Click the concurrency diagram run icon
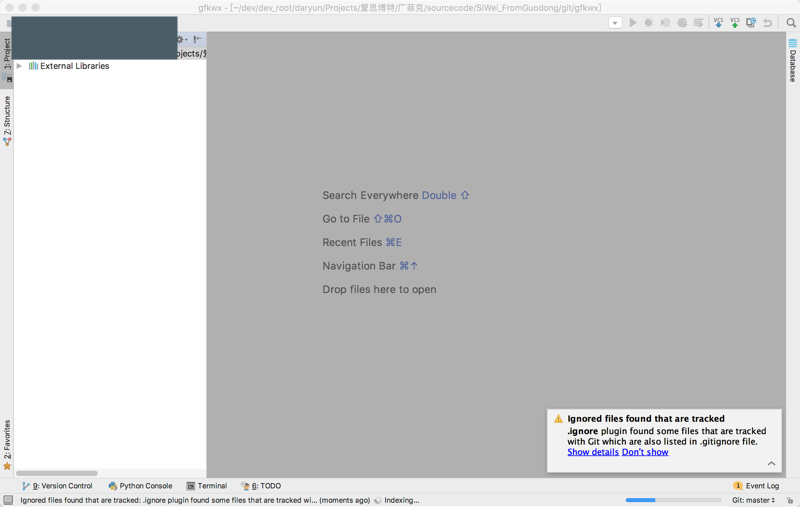Viewport: 800px width, 507px height. (x=698, y=23)
